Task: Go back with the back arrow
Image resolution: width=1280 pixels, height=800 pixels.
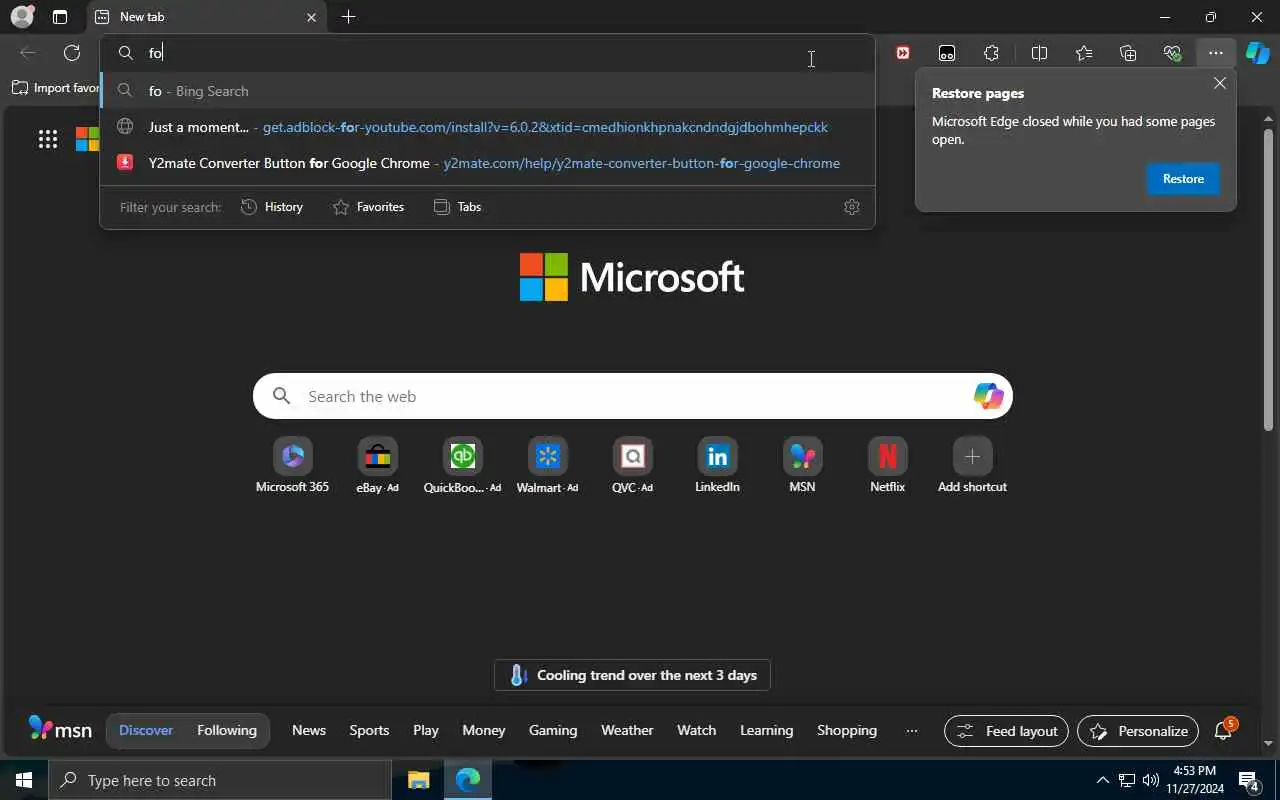Action: coord(28,53)
